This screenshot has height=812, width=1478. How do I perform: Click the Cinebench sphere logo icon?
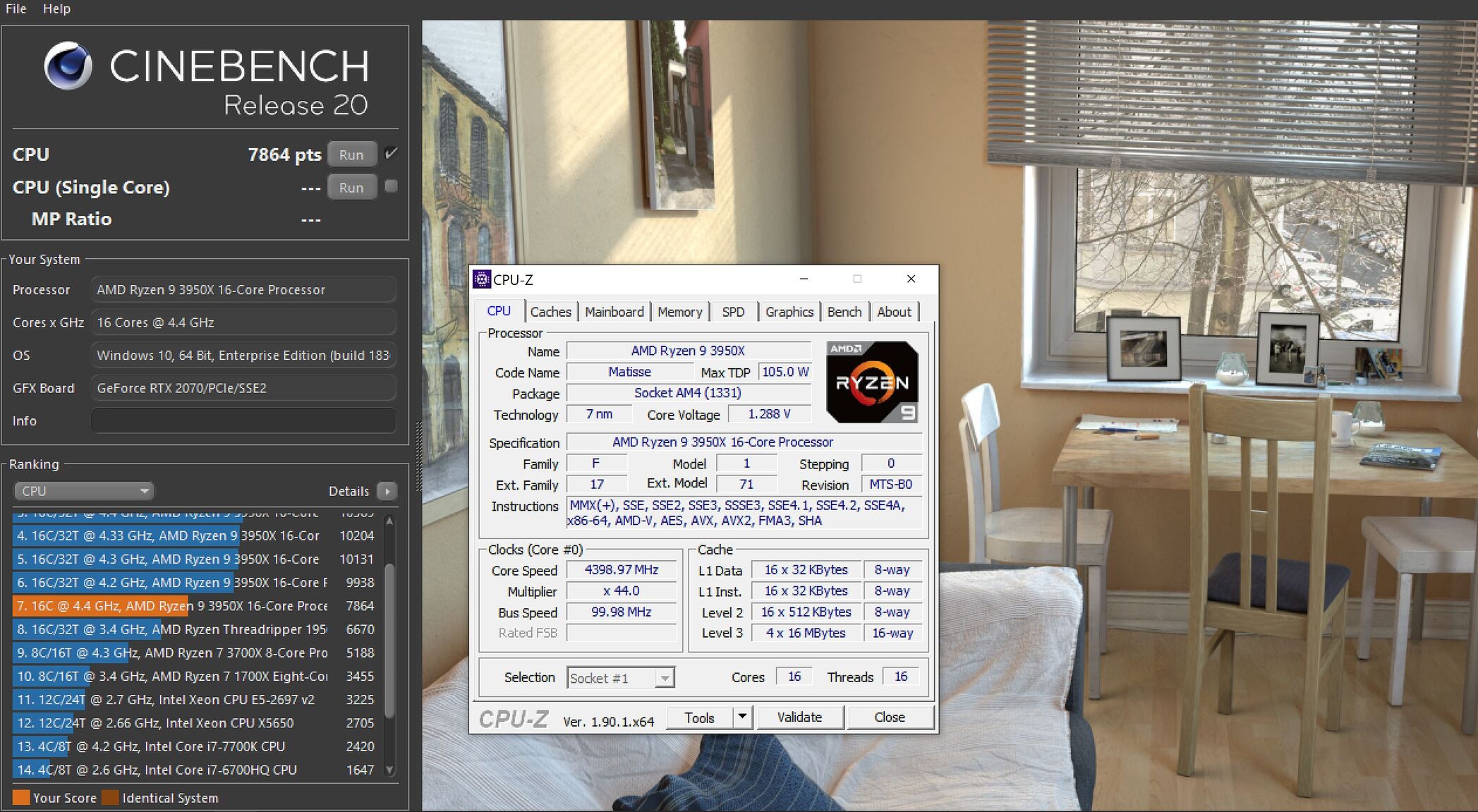[68, 66]
